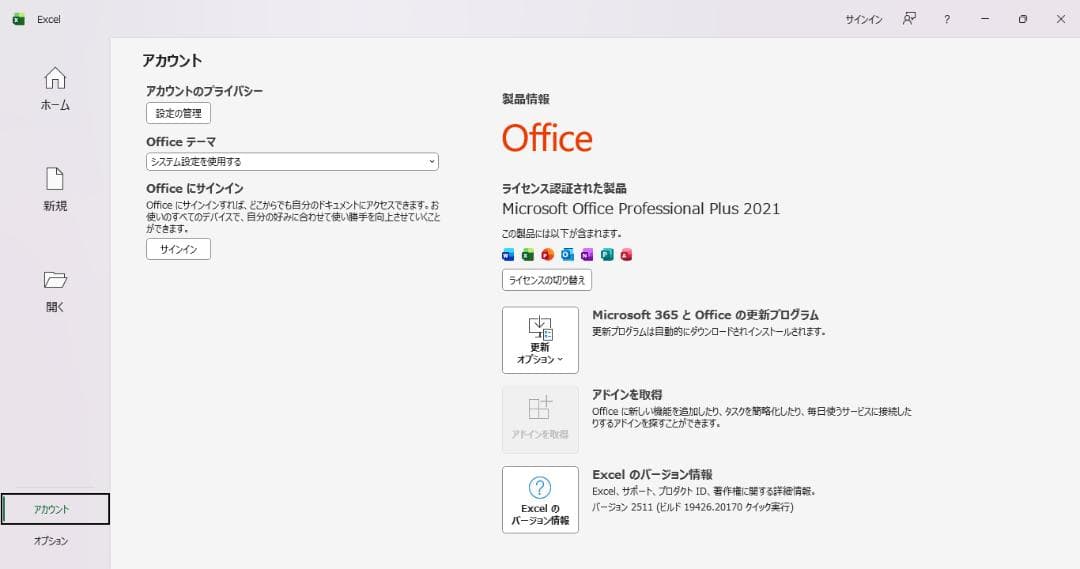
Task: Click the Outlook product icon
Action: pyautogui.click(x=567, y=255)
